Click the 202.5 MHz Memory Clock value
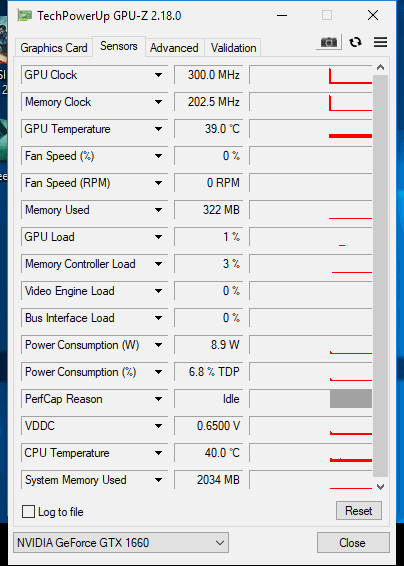 pos(208,102)
